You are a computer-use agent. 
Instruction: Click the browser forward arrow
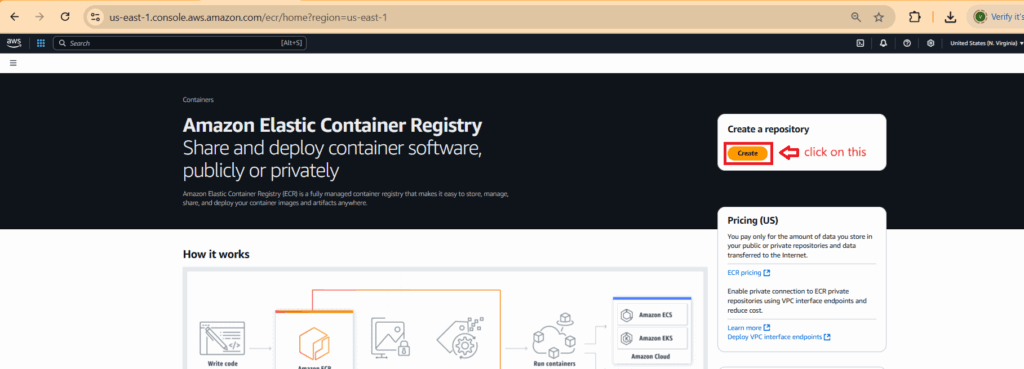pyautogui.click(x=39, y=17)
